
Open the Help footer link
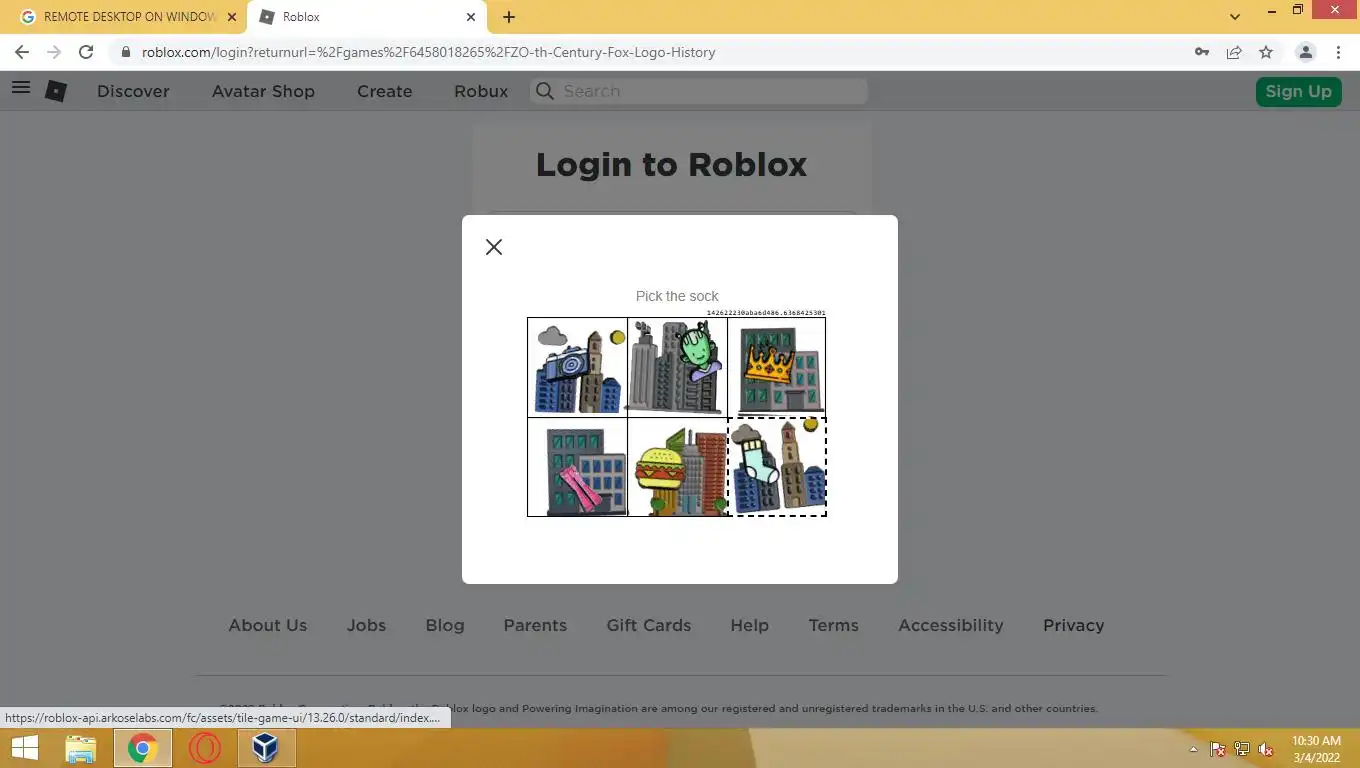coord(750,625)
